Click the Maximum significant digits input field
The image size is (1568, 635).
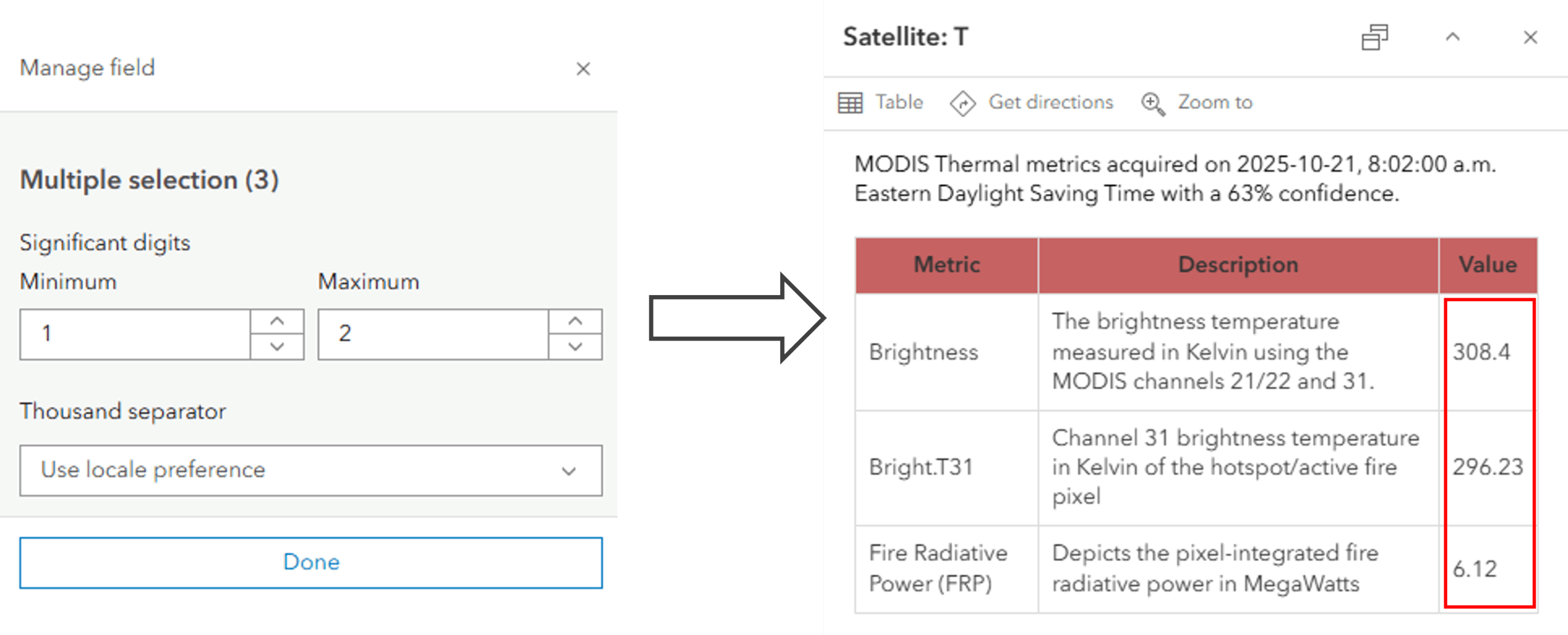(432, 334)
